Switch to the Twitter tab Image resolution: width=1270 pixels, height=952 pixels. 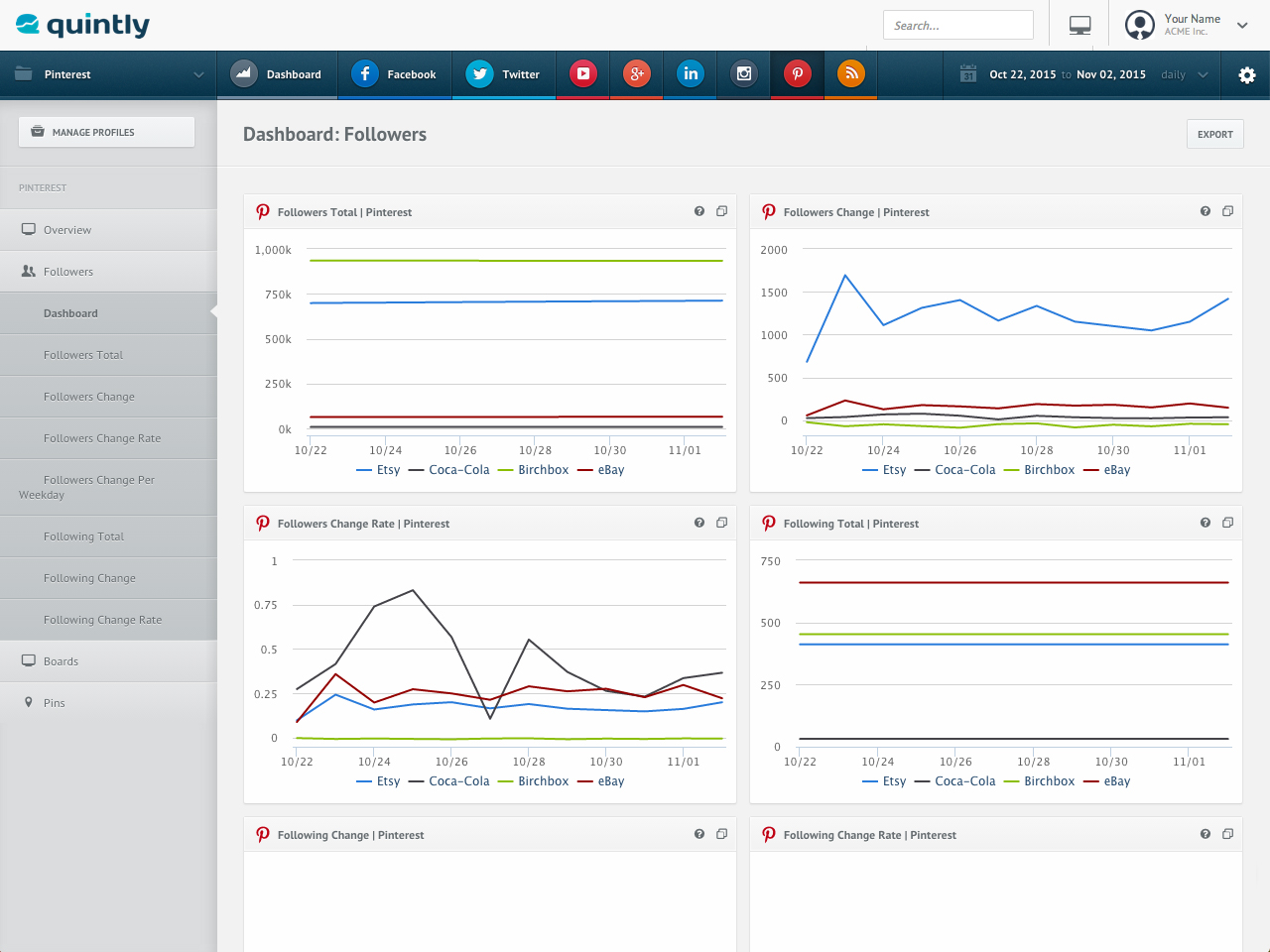[x=504, y=74]
